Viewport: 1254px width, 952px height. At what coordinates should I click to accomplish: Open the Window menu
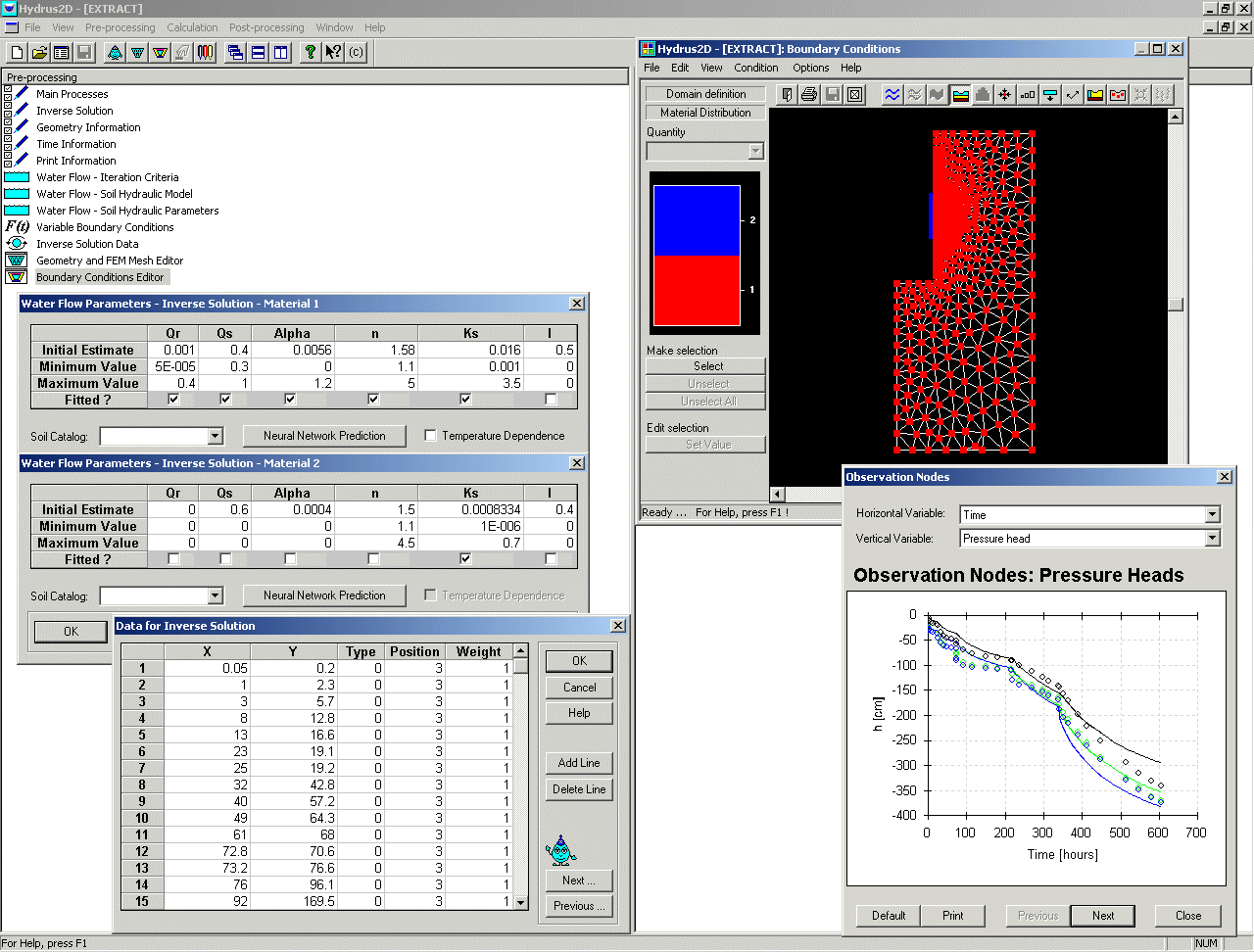(x=334, y=27)
